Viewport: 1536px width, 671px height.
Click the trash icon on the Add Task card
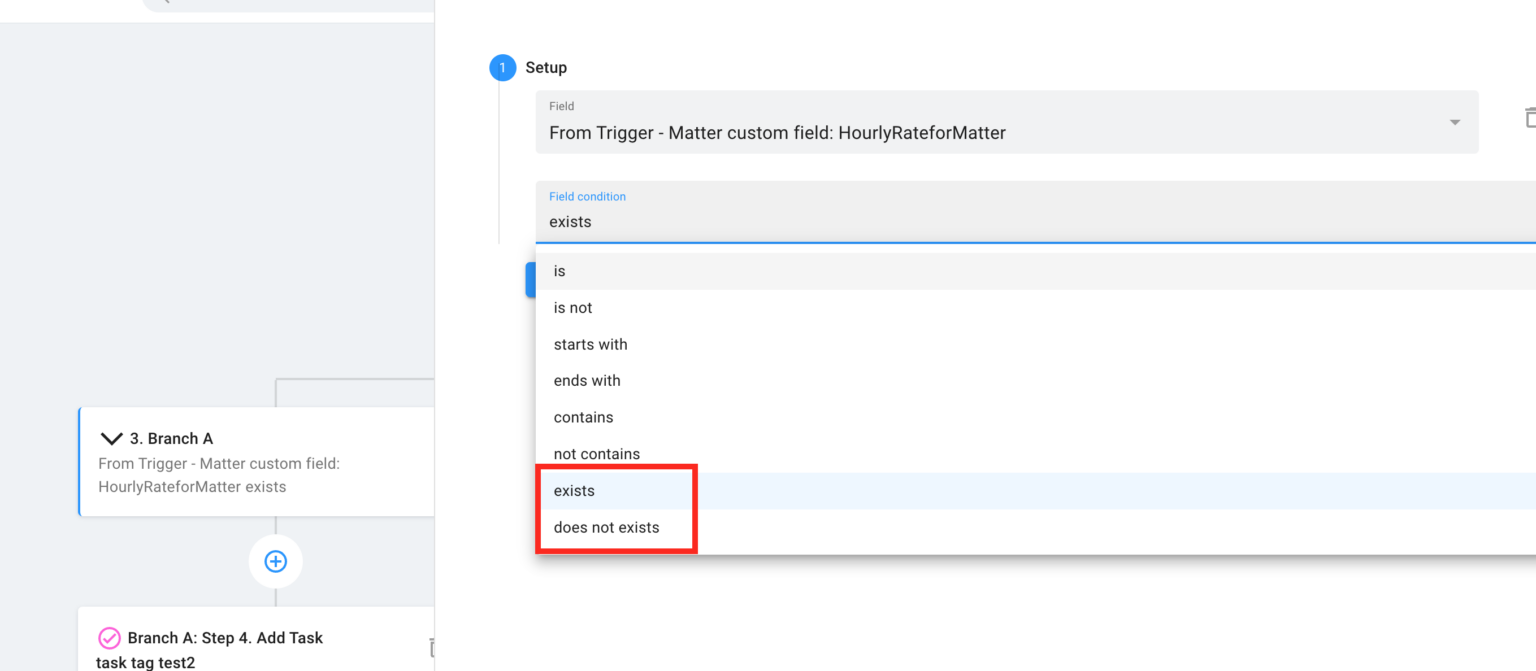[x=431, y=647]
